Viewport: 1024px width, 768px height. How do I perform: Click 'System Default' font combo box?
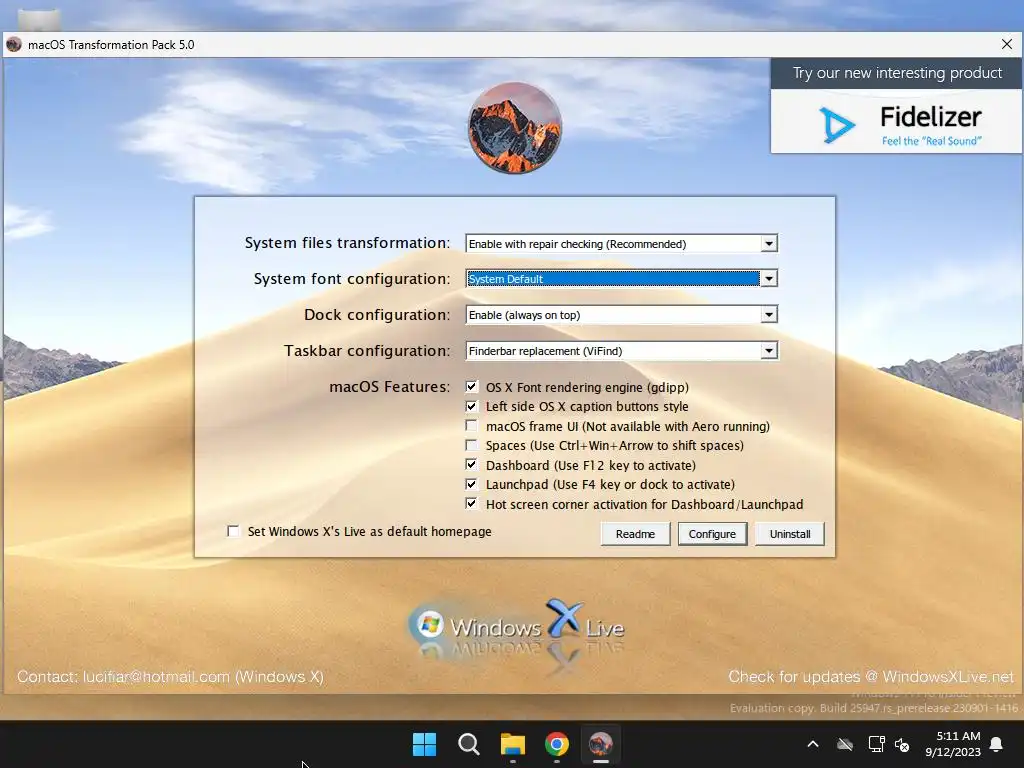pyautogui.click(x=622, y=279)
